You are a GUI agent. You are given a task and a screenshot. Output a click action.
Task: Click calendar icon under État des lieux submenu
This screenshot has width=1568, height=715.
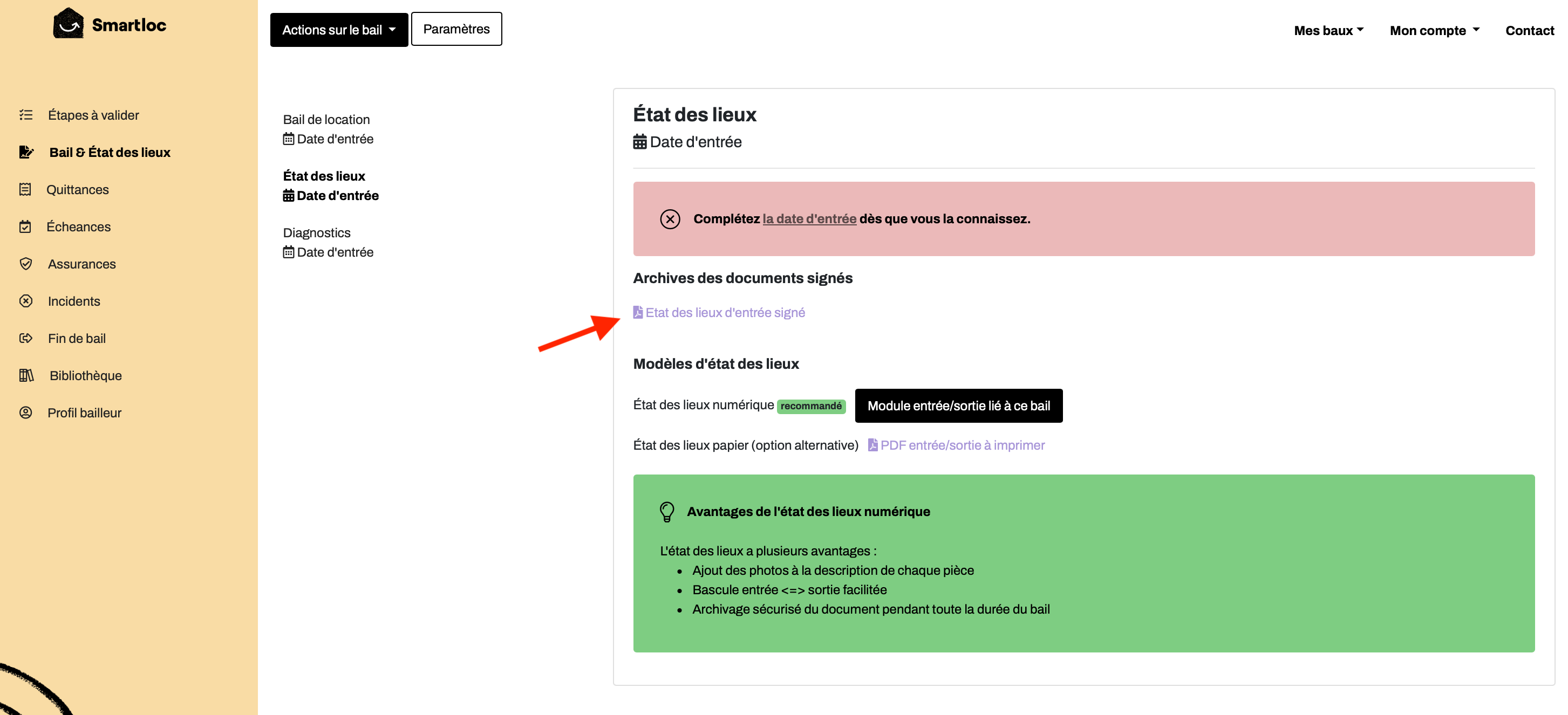289,195
